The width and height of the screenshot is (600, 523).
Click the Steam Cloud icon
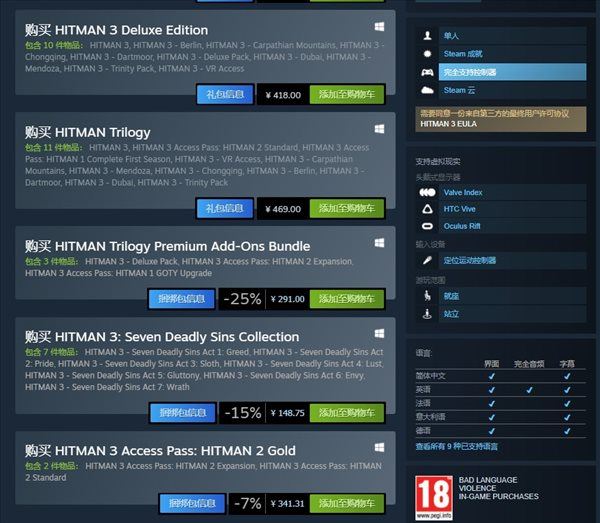pos(427,90)
